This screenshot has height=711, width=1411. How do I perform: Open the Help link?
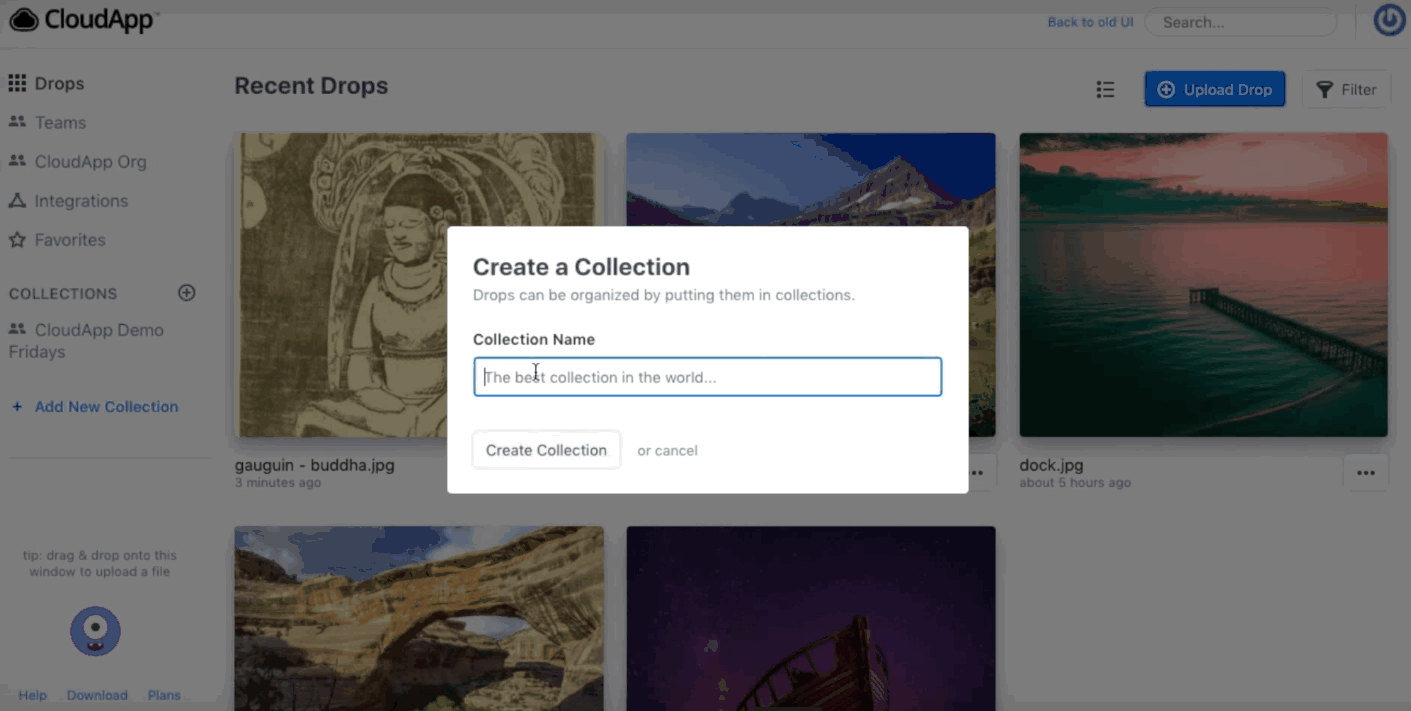pyautogui.click(x=33, y=695)
